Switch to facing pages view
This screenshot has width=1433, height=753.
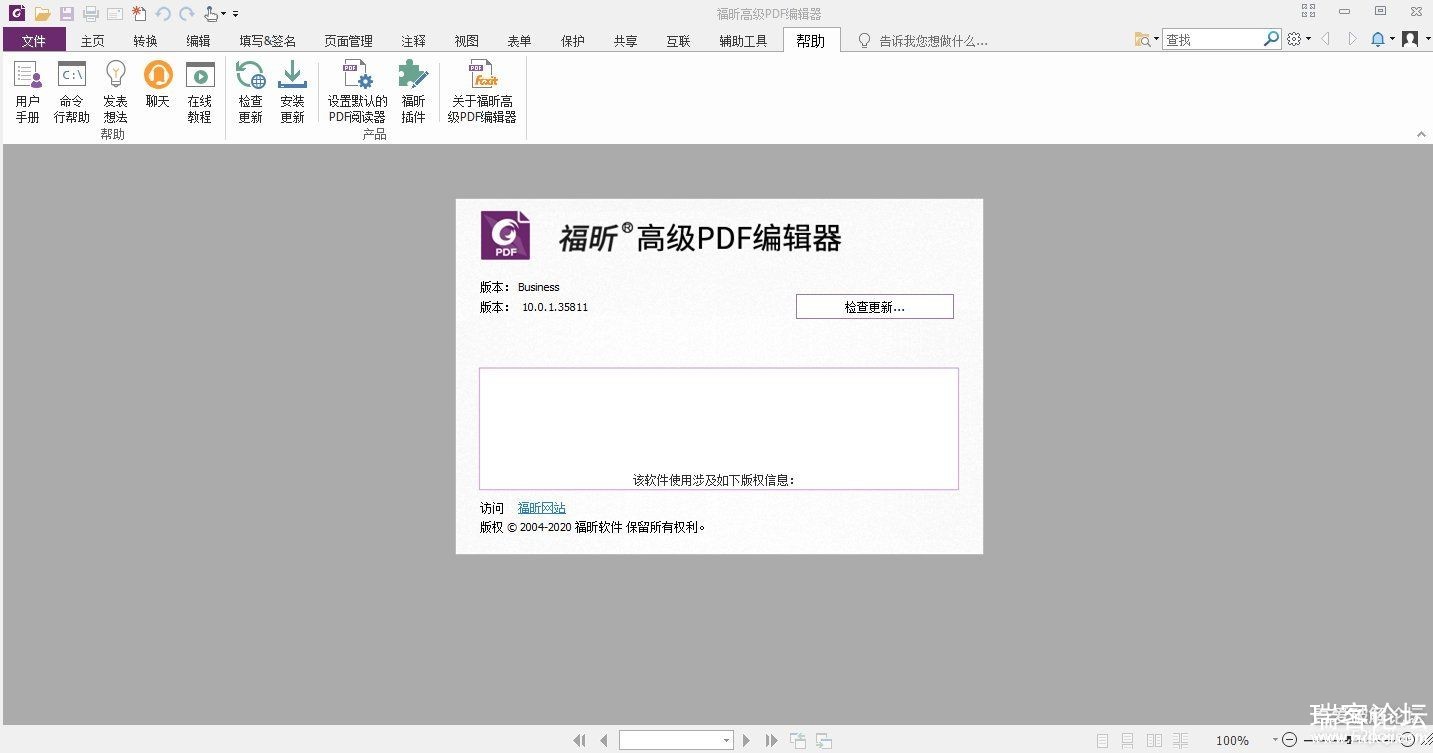pos(1154,741)
